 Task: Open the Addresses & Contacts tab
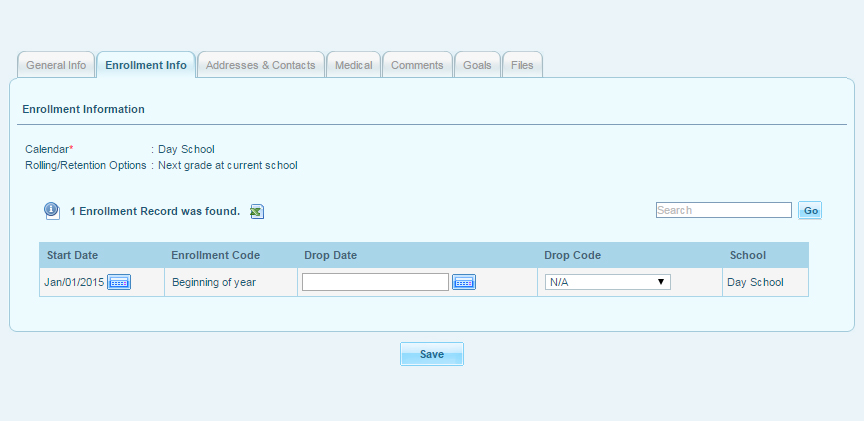(260, 65)
